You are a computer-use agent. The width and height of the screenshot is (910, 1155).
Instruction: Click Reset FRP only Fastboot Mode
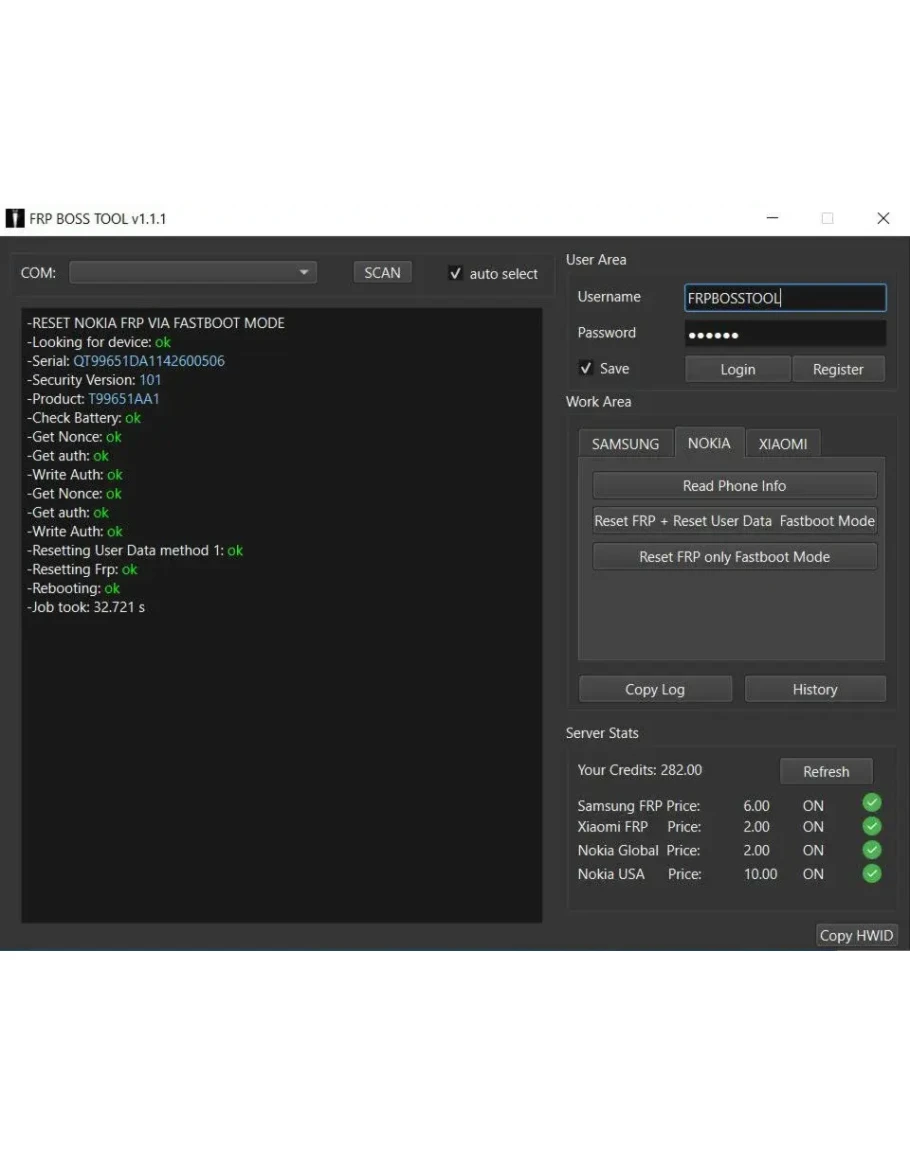734,557
